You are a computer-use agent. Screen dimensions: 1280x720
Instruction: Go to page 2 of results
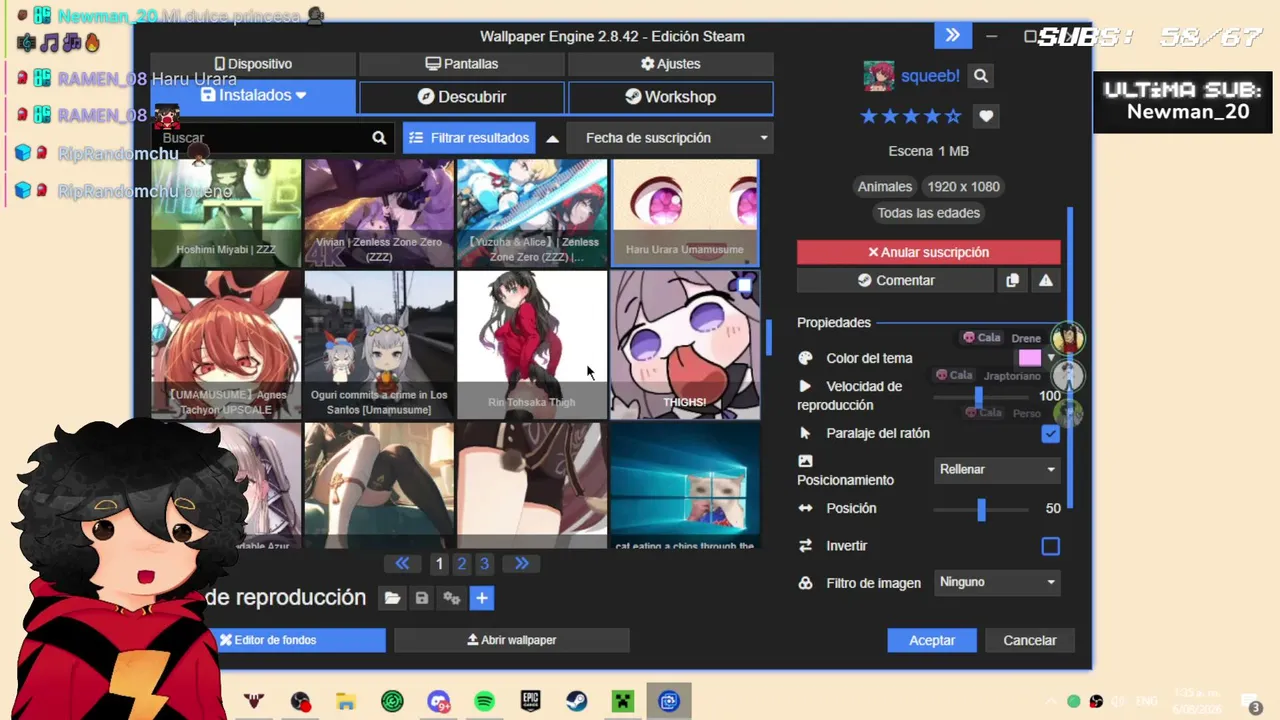[462, 564]
